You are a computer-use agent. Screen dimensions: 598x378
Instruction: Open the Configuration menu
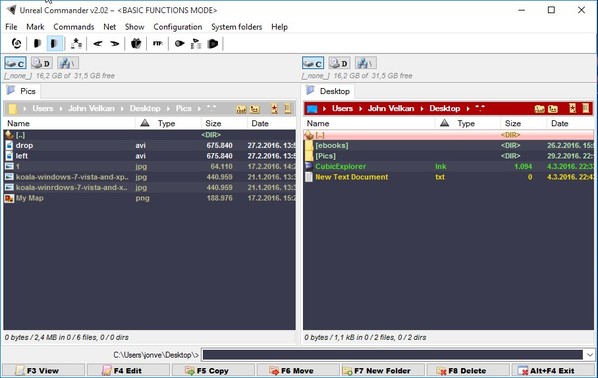(178, 27)
